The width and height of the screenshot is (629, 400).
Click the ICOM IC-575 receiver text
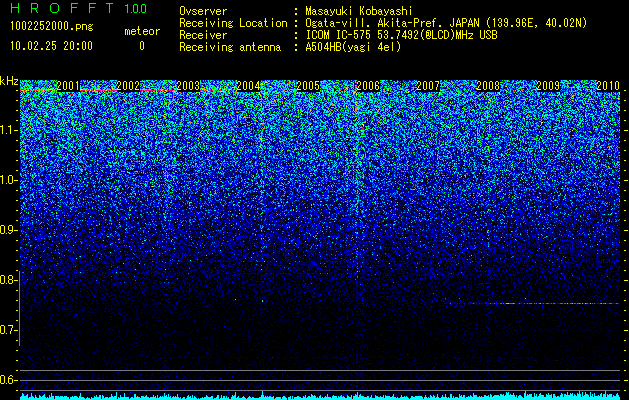401,35
